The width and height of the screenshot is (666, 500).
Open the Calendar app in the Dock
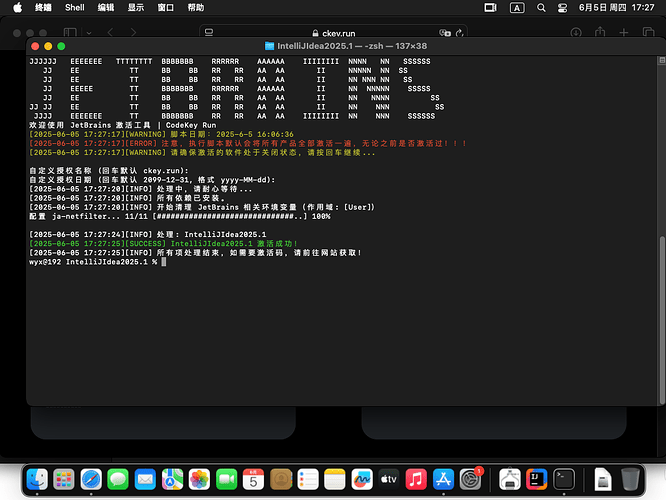tap(254, 480)
